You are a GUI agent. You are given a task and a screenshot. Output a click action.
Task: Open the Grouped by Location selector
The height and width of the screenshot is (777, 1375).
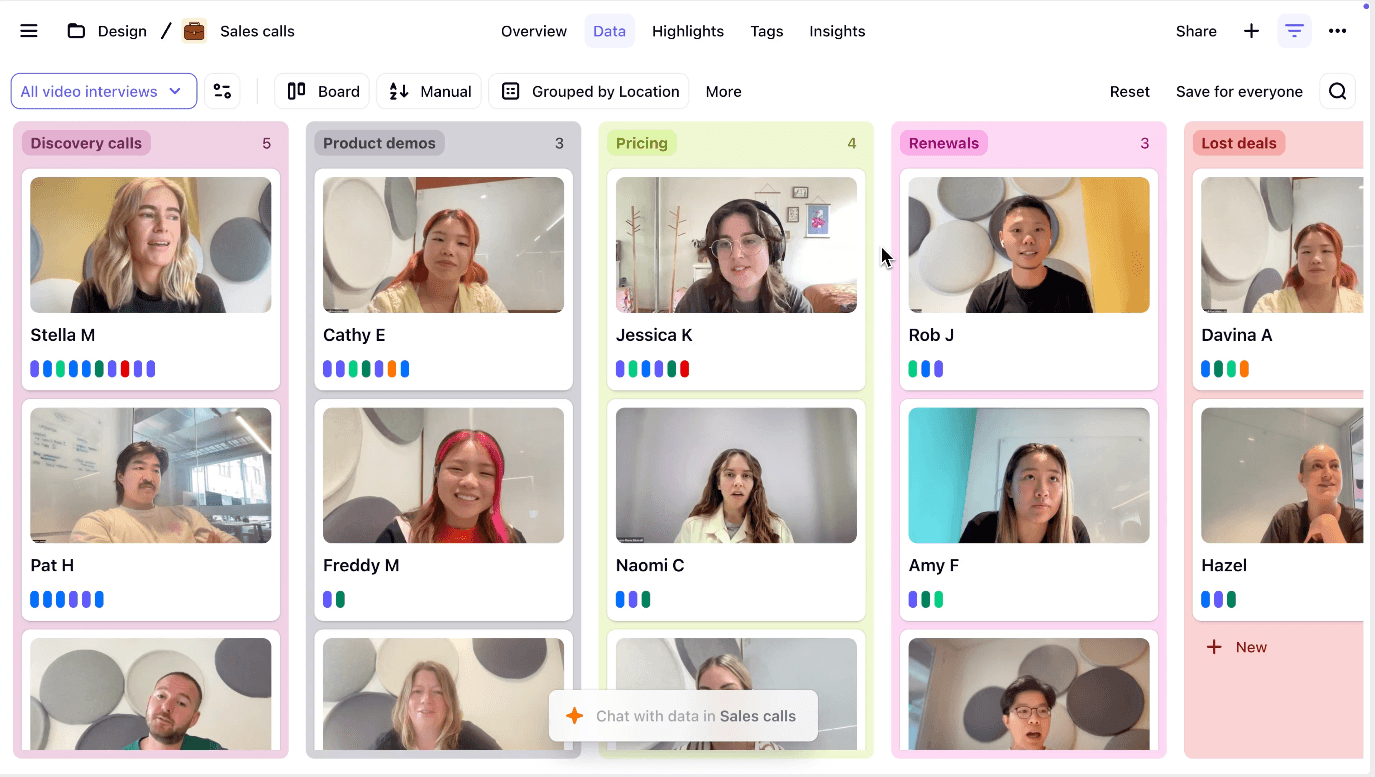pyautogui.click(x=589, y=91)
